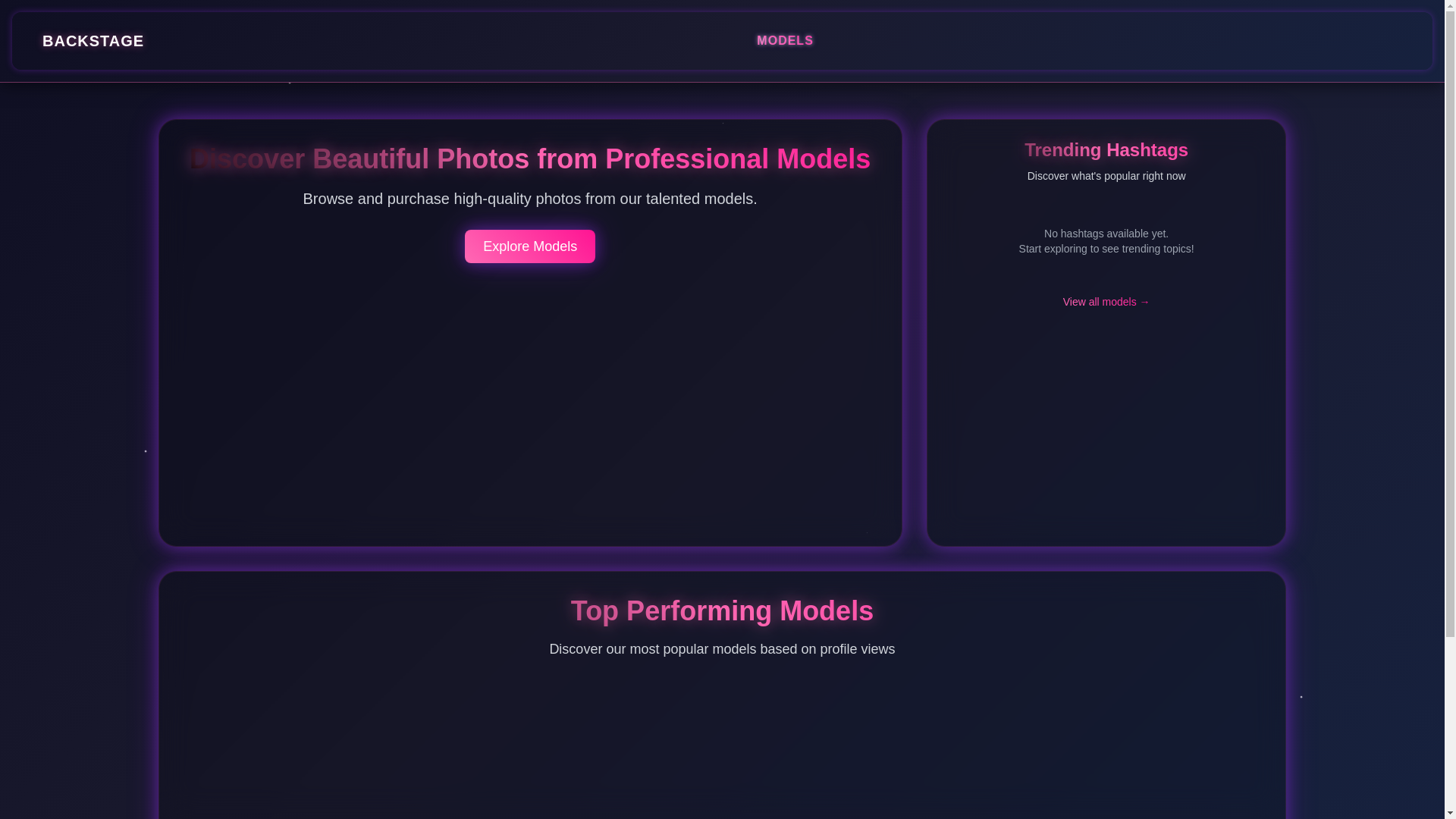
Task: Click 'Discover what's popular right now' text
Action: (x=1106, y=176)
